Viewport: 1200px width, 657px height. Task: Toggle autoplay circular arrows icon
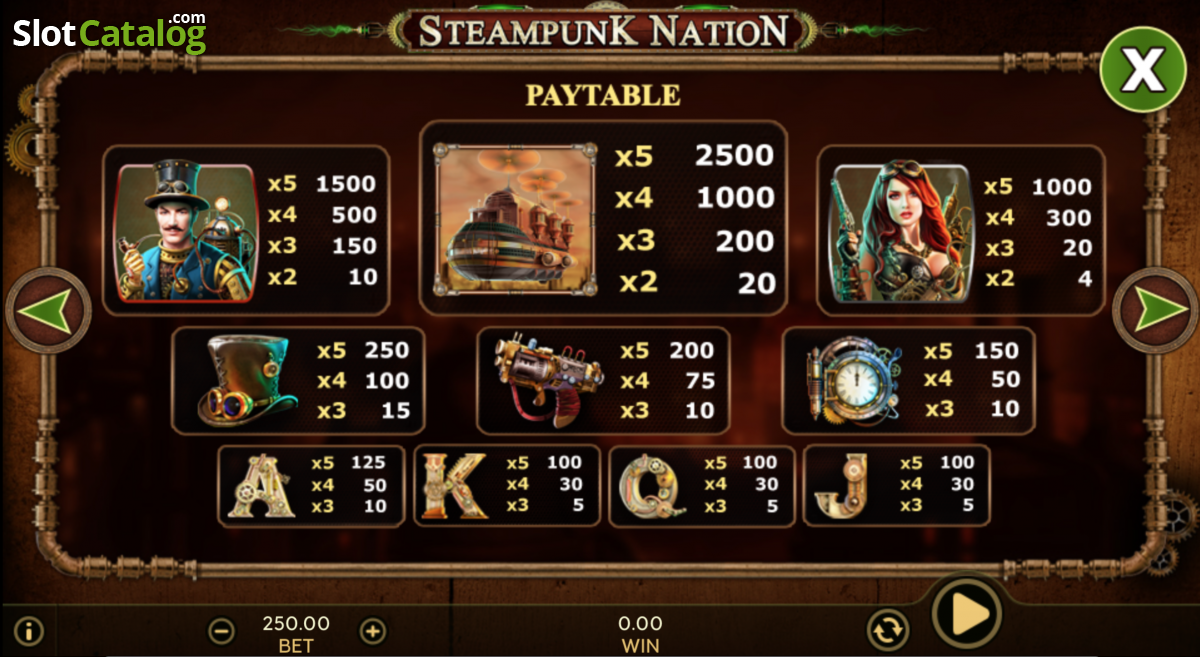(x=887, y=630)
